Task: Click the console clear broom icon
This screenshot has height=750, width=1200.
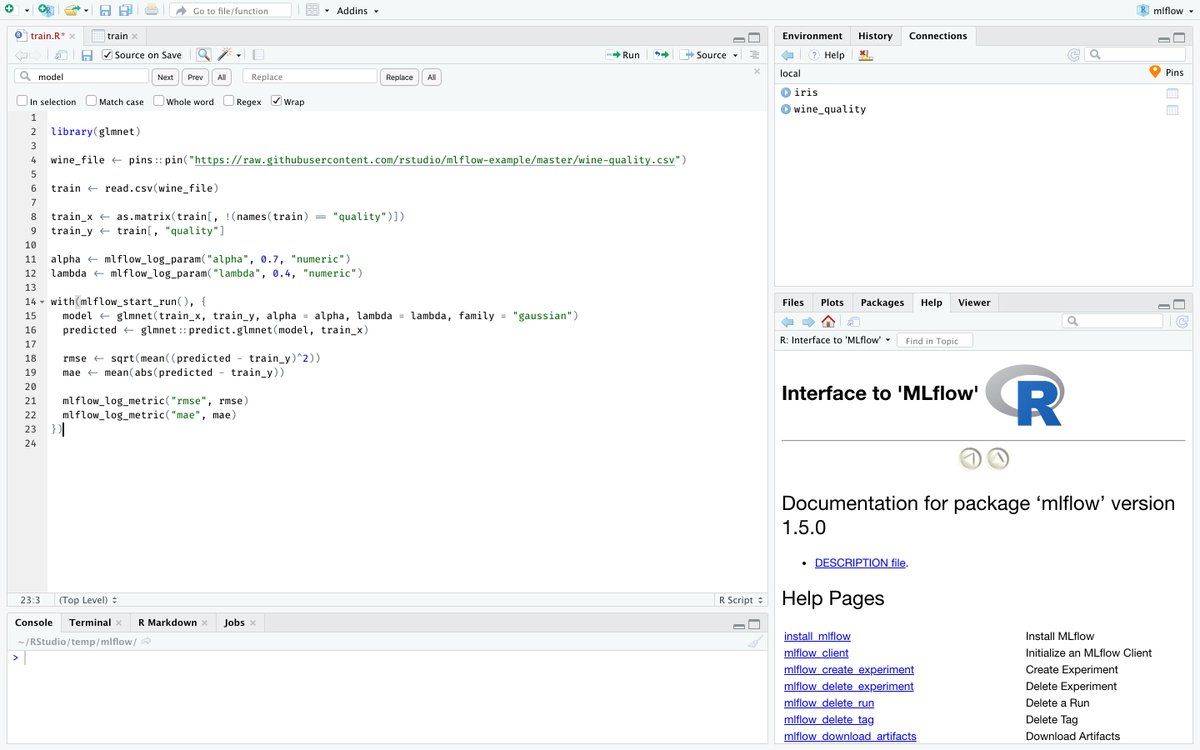Action: (755, 642)
